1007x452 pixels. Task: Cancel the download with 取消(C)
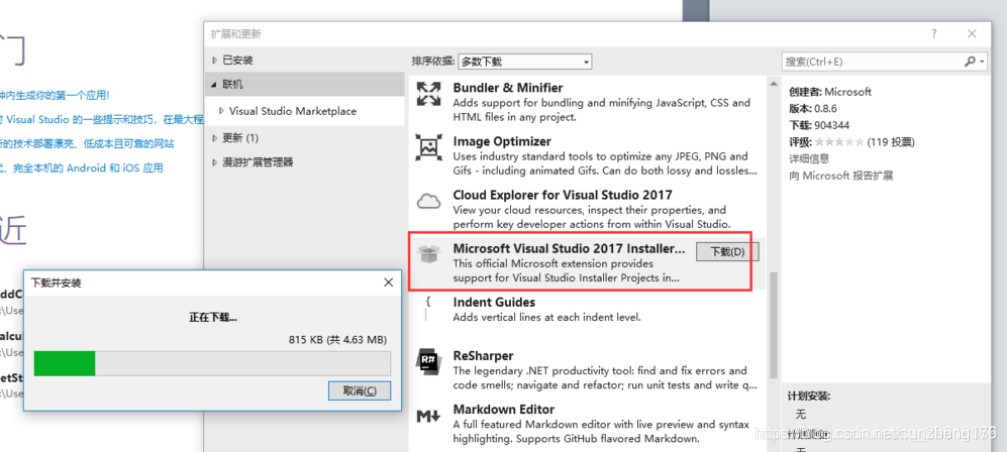point(359,390)
